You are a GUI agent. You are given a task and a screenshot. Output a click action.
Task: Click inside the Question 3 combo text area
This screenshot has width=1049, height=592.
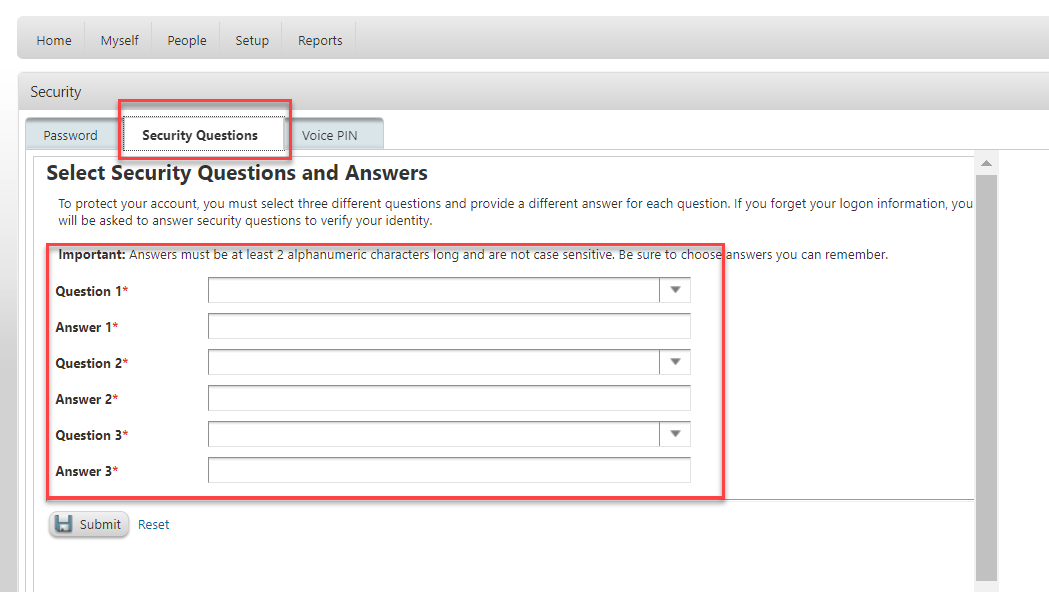click(433, 434)
